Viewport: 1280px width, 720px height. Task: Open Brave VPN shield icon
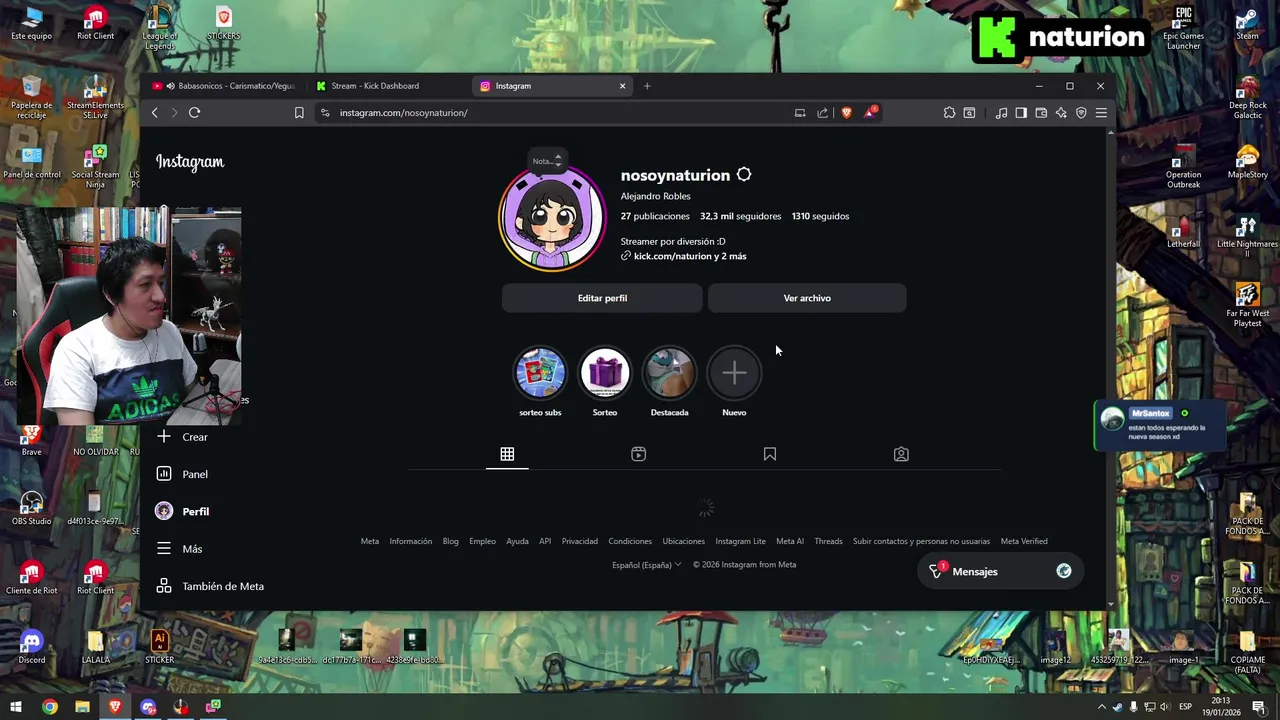pos(1081,113)
